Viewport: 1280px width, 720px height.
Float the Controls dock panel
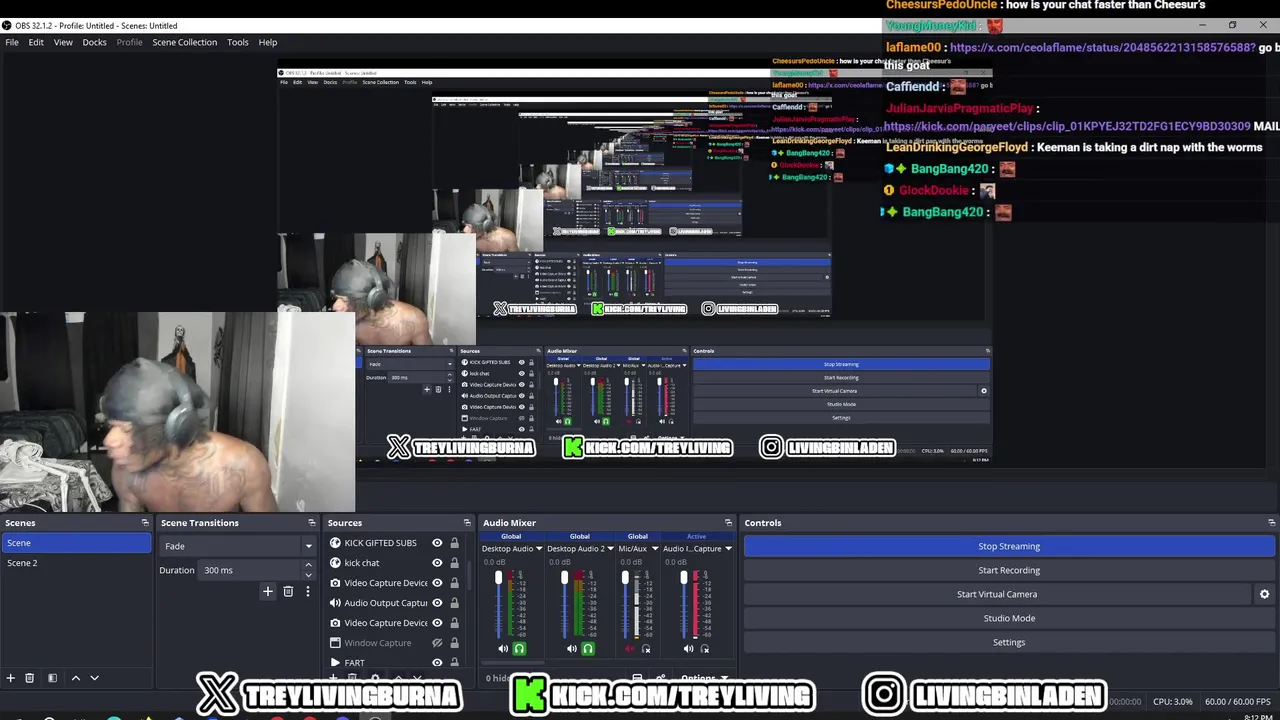pos(1271,523)
